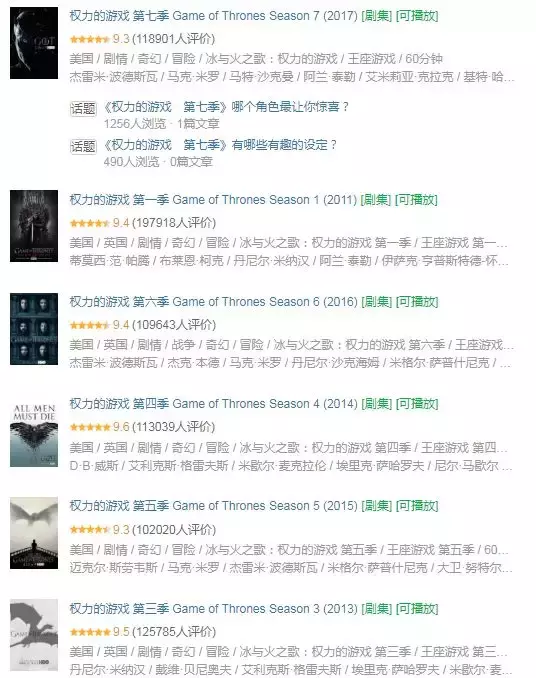Screen dimensions: 536x678
Task: Click the first 话题 label icon
Action: pyautogui.click(x=83, y=108)
